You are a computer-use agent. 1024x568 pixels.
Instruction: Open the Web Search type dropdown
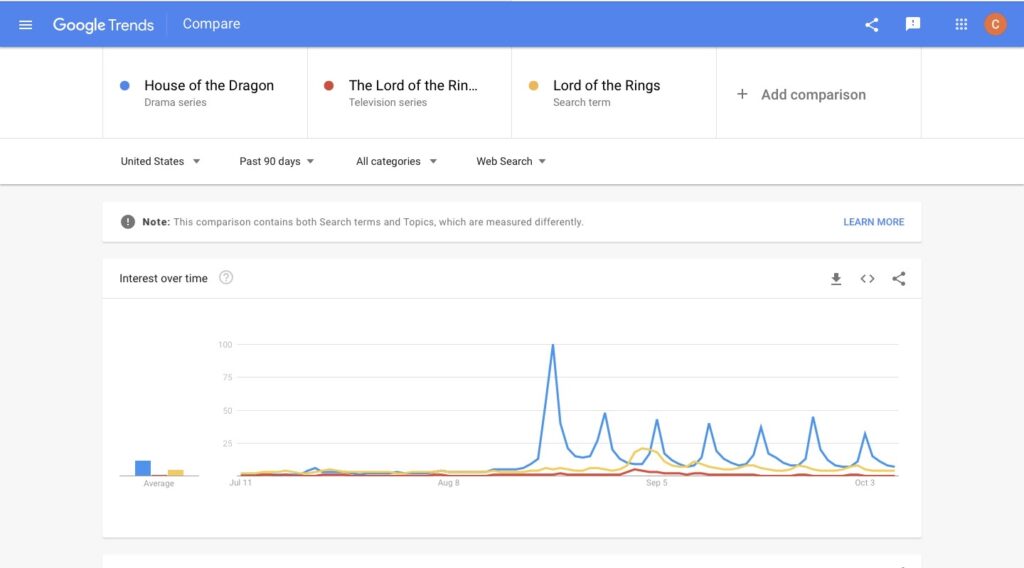click(x=510, y=161)
